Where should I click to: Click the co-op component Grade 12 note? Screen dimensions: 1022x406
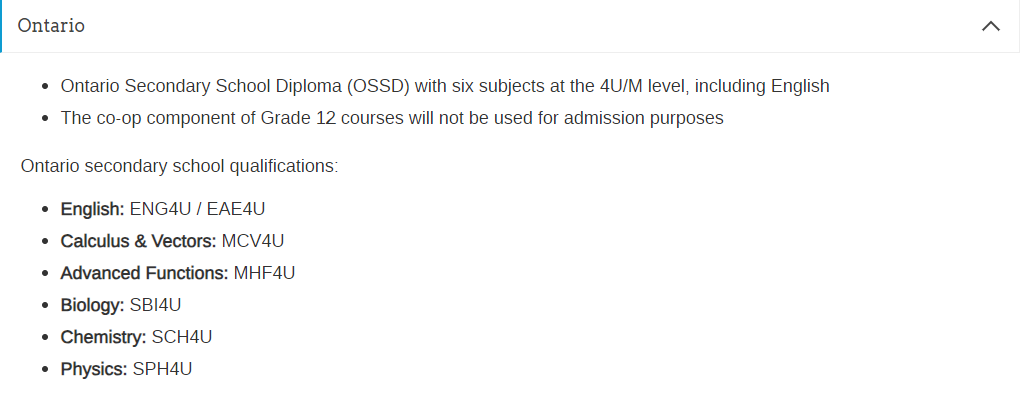coord(392,118)
